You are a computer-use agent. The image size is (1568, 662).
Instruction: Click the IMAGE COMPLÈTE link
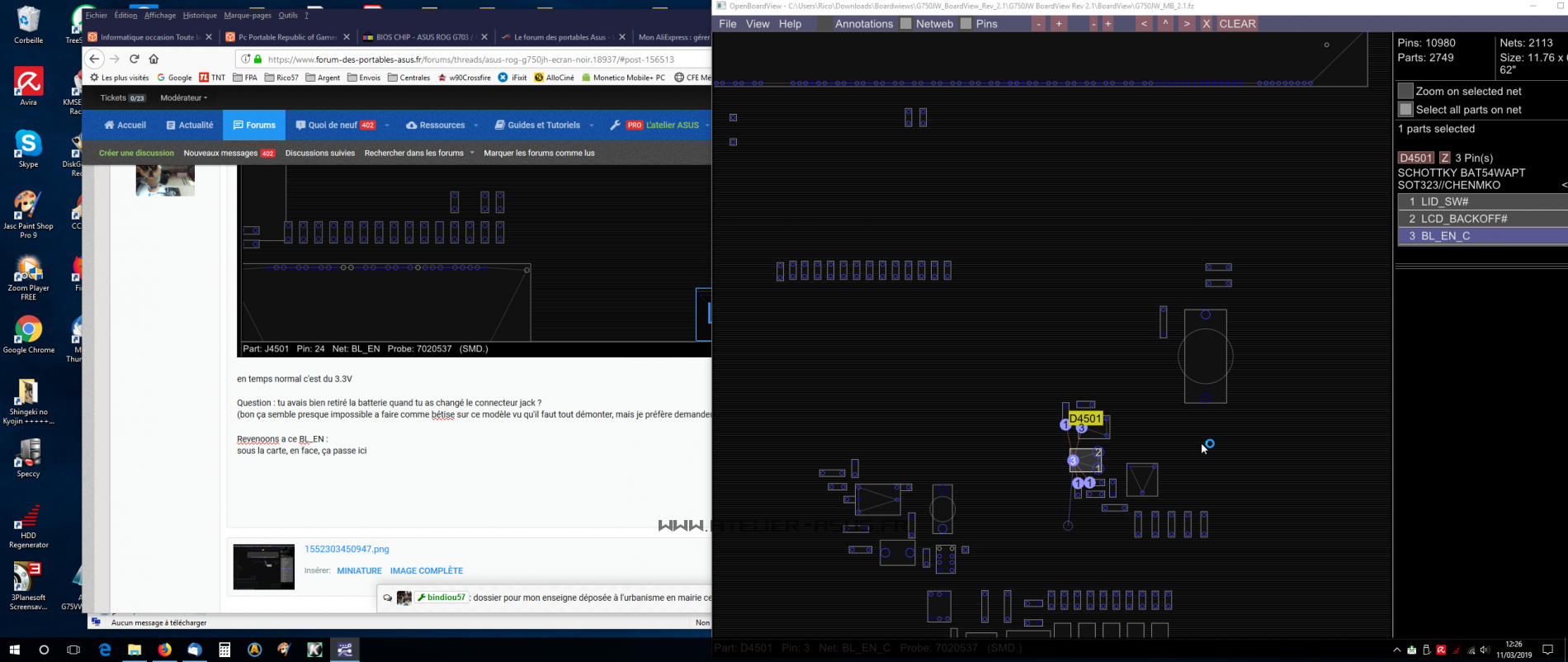[426, 570]
